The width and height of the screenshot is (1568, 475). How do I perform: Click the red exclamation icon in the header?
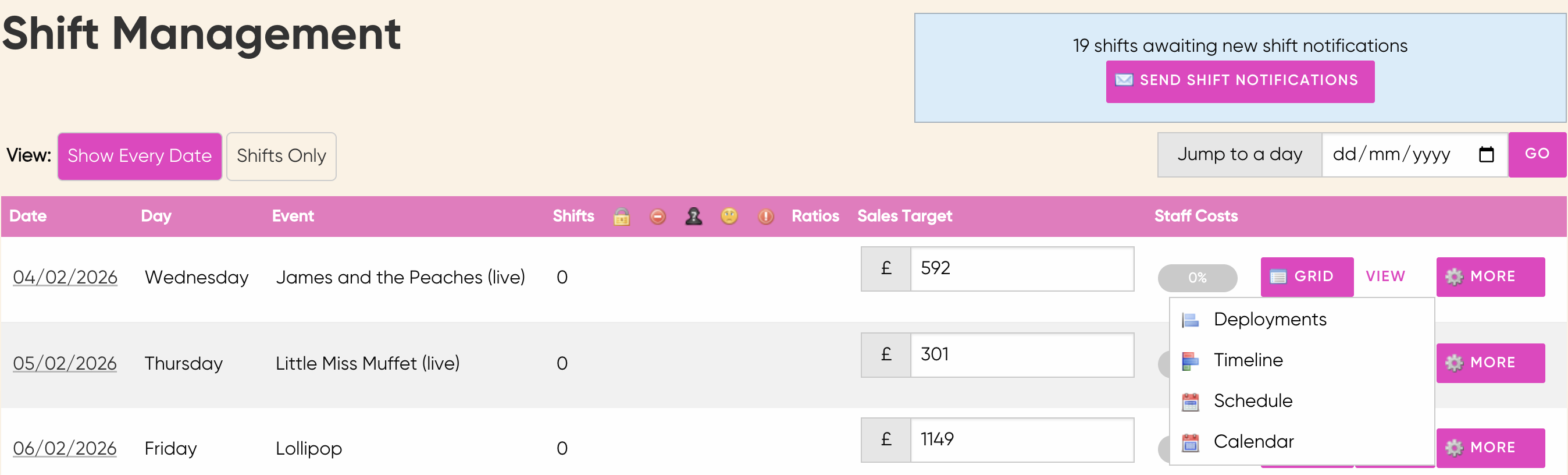click(x=766, y=216)
